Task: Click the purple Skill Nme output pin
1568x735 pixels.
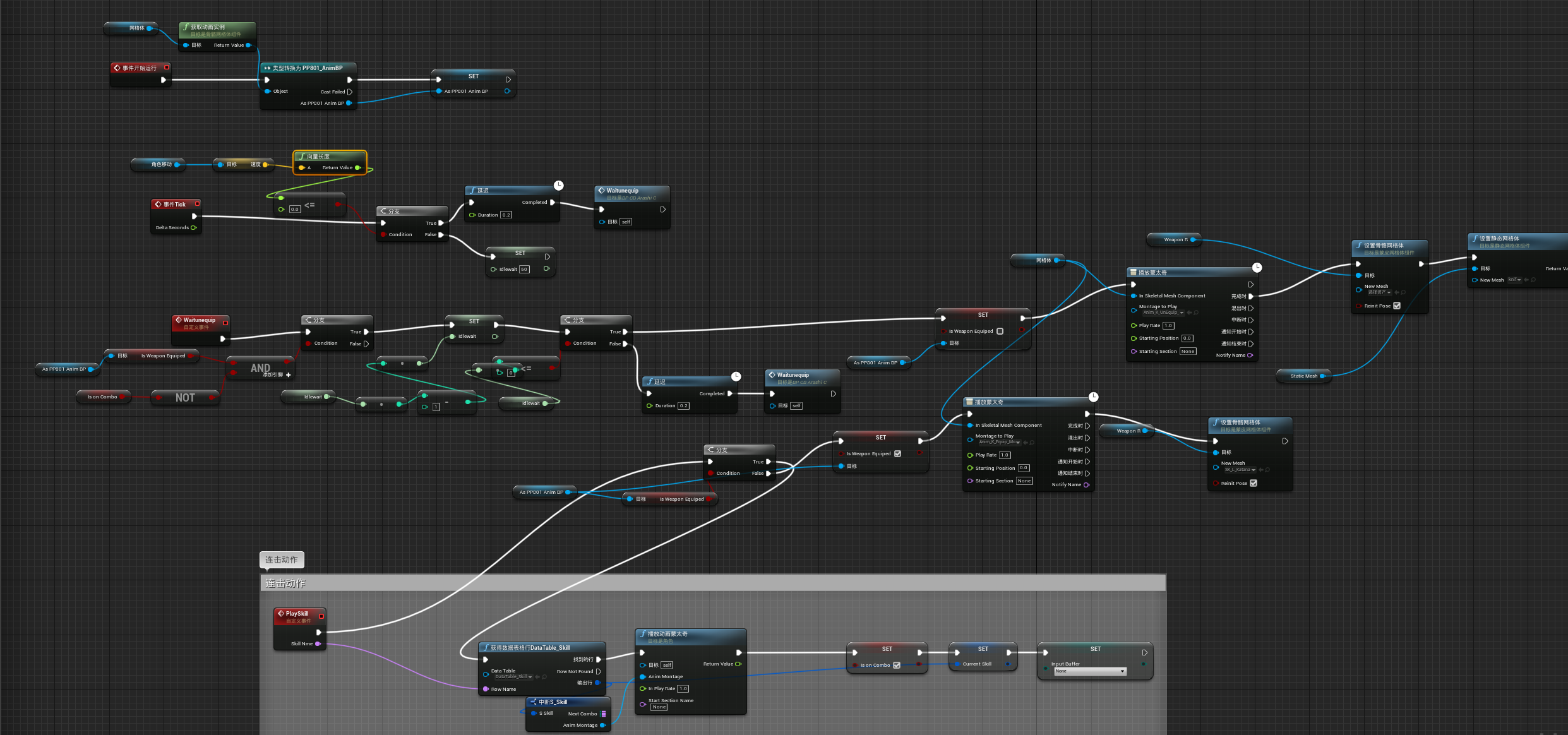Action: [318, 643]
